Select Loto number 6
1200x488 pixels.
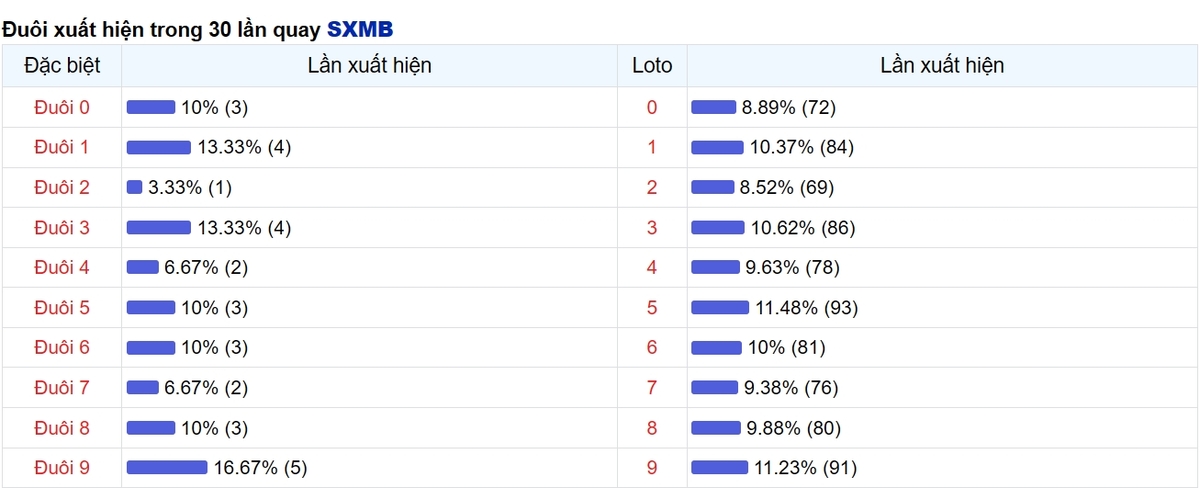point(652,347)
